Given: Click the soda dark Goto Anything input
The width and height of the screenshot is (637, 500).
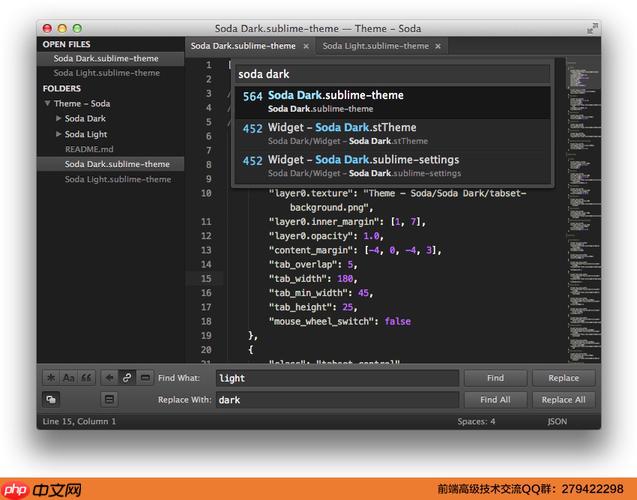Looking at the screenshot, I should pyautogui.click(x=393, y=74).
